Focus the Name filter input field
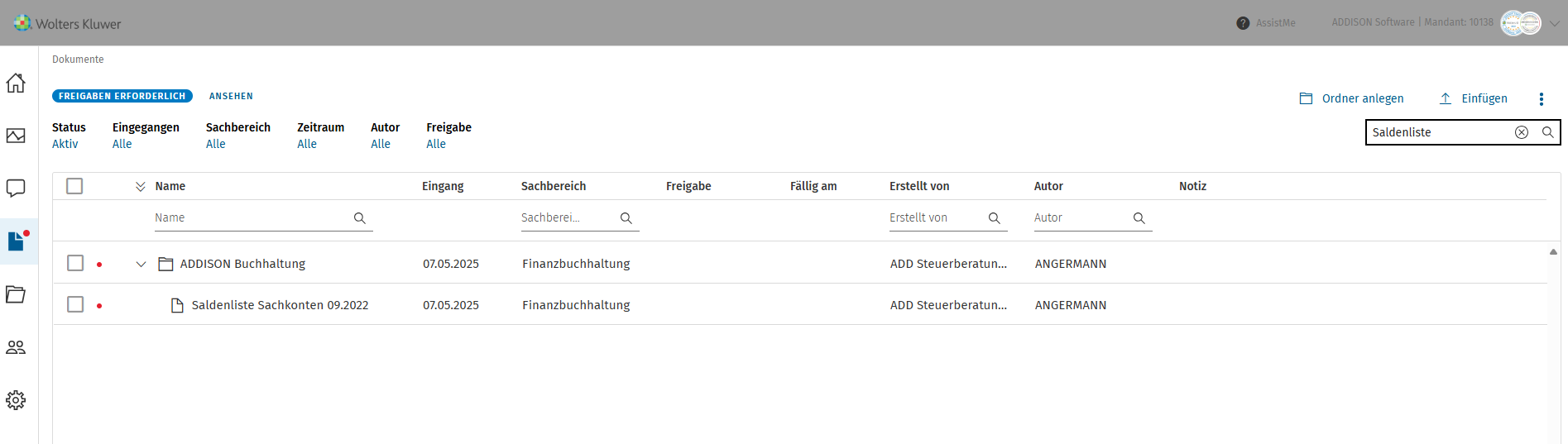Image resolution: width=1568 pixels, height=444 pixels. [x=252, y=218]
